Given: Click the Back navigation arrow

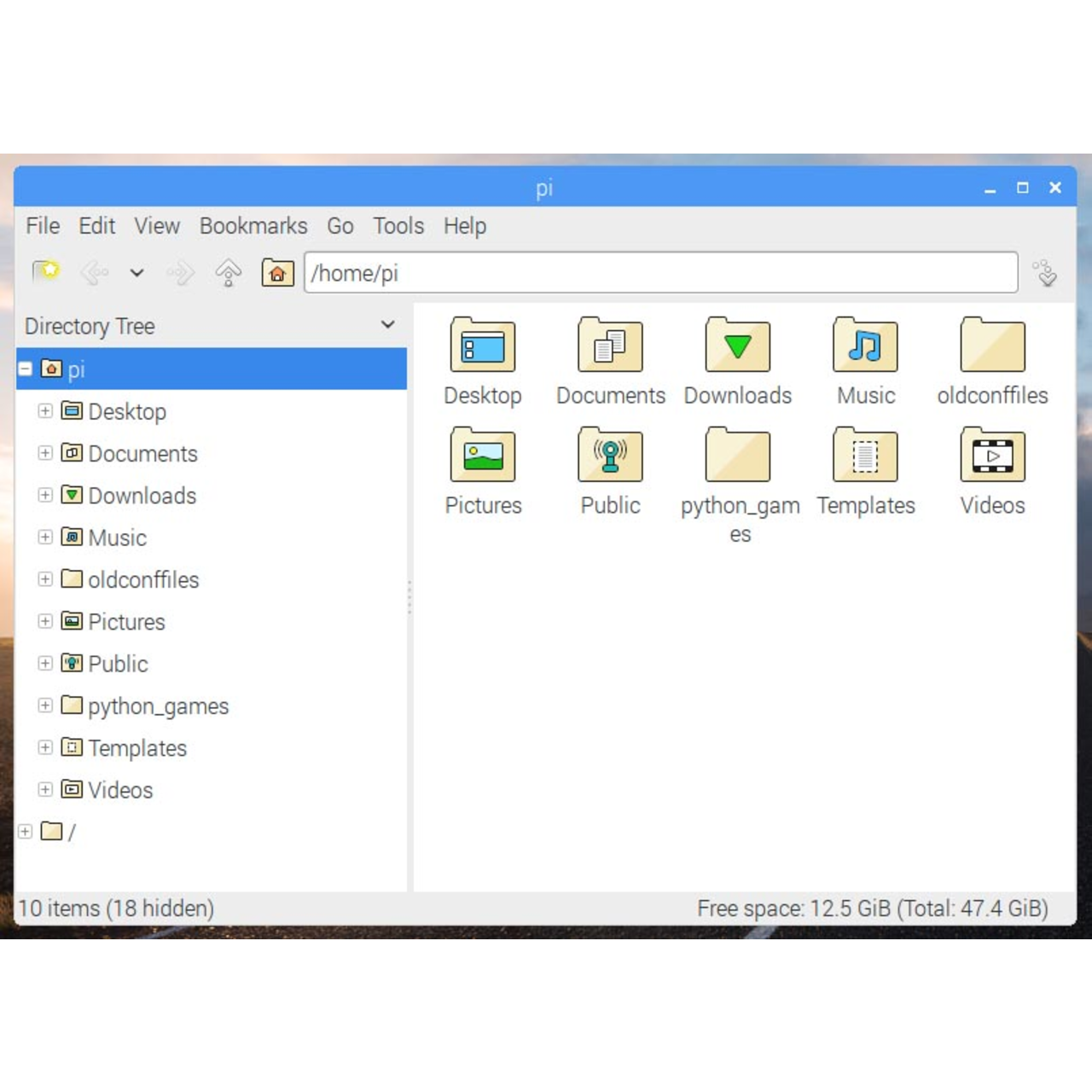Looking at the screenshot, I should click(x=93, y=273).
